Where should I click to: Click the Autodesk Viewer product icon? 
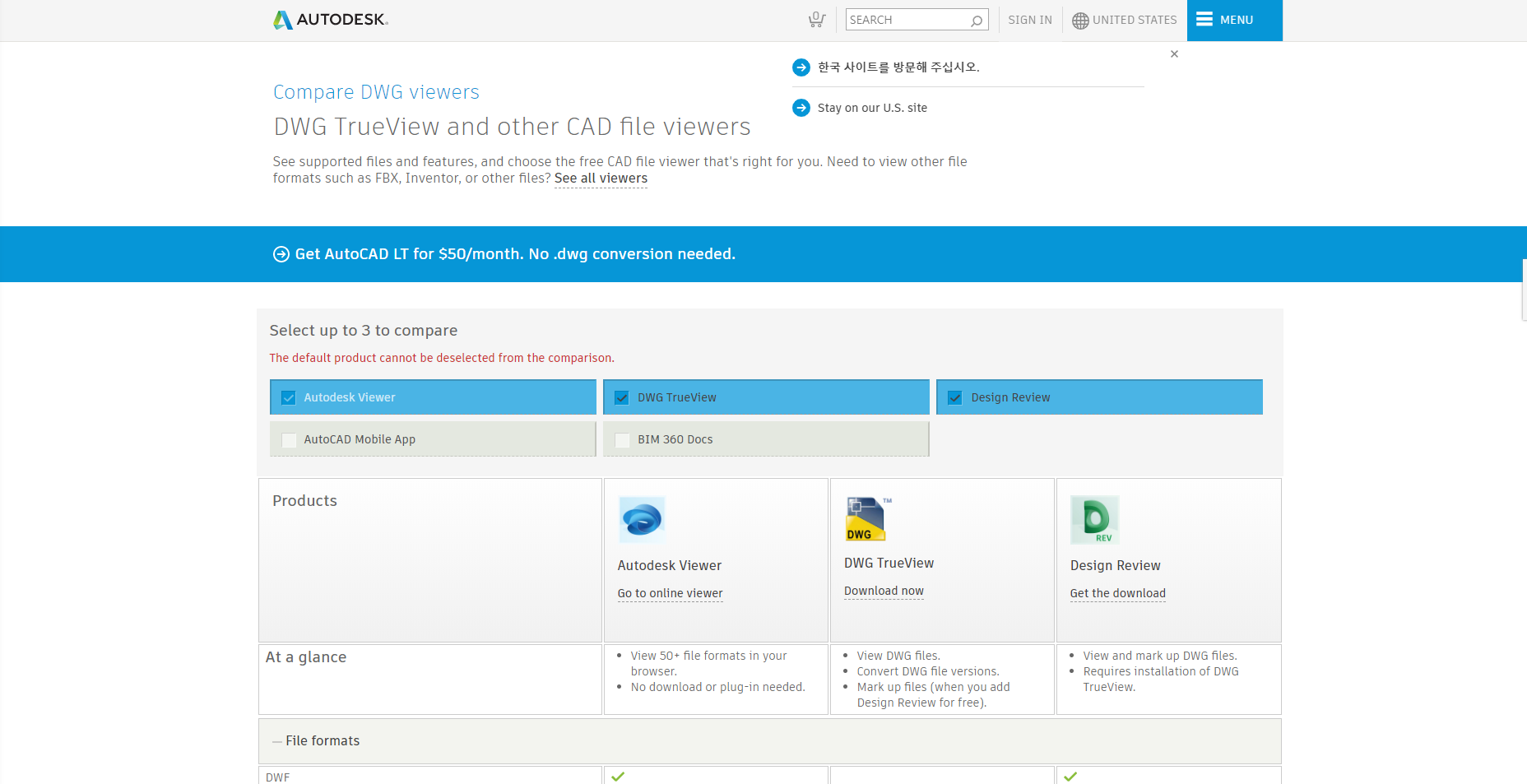tap(642, 519)
